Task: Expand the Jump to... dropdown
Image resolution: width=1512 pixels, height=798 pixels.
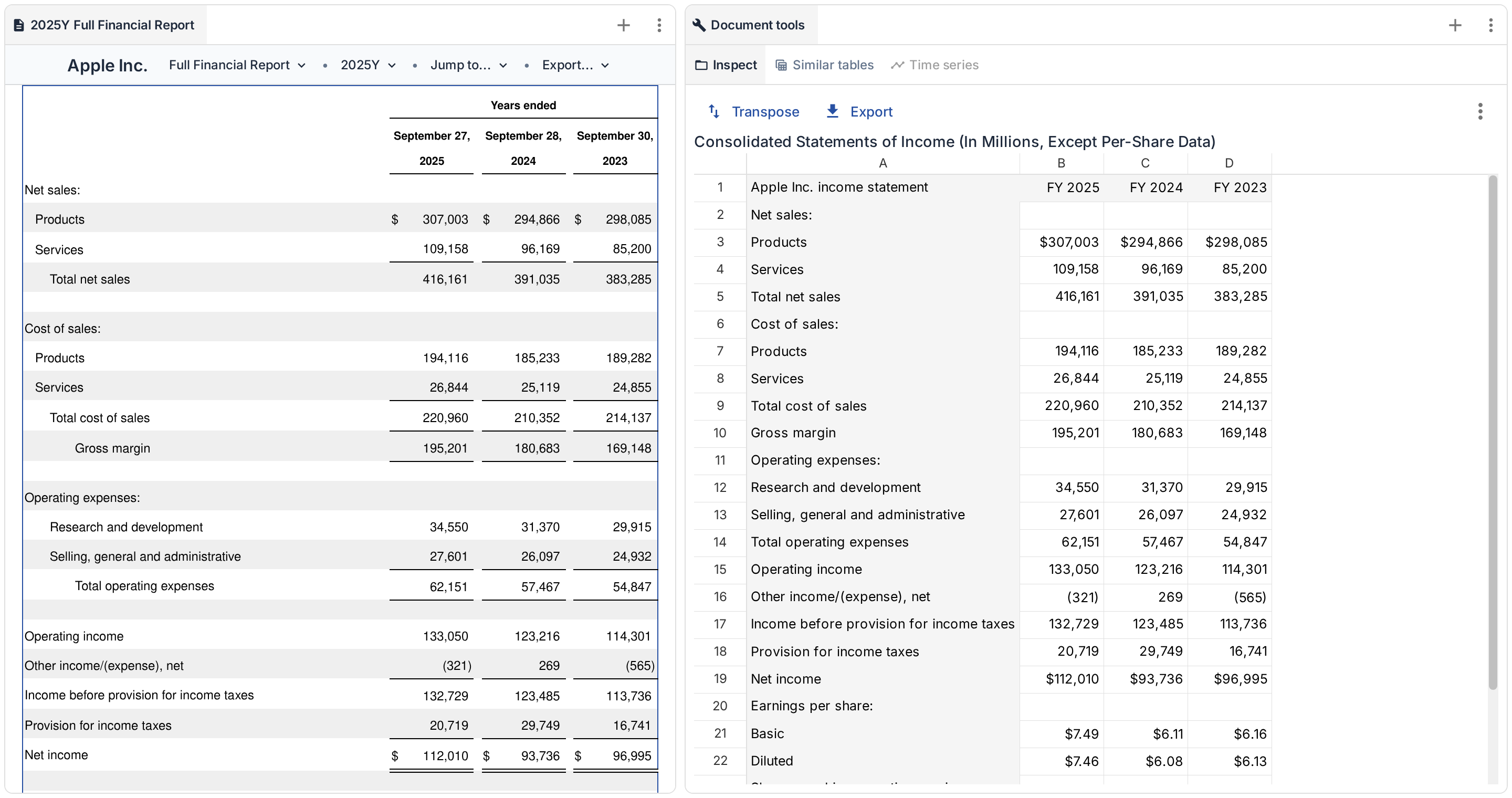Action: tap(468, 65)
